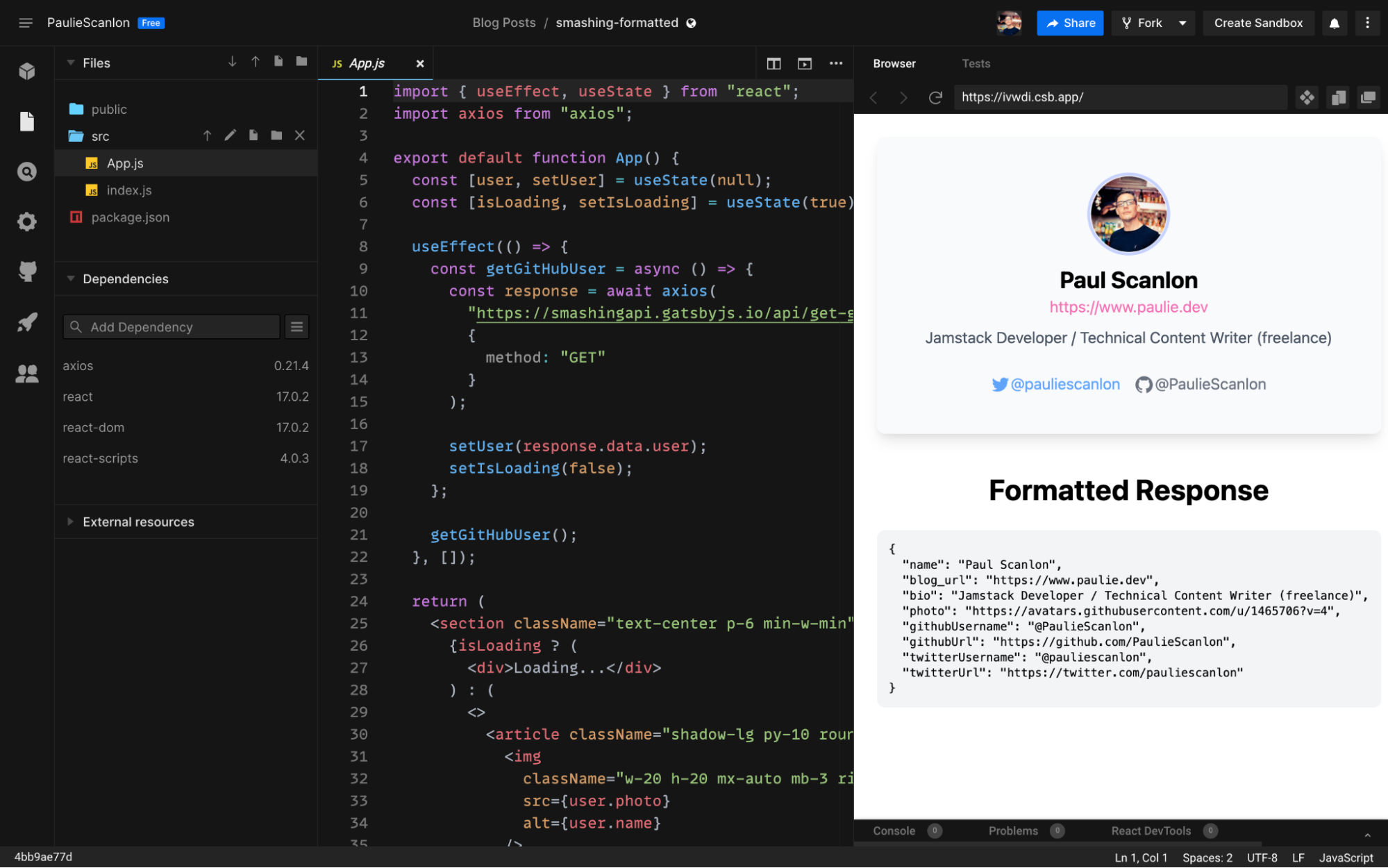Switch to the Tests tab
The width and height of the screenshot is (1388, 868).
tap(976, 63)
